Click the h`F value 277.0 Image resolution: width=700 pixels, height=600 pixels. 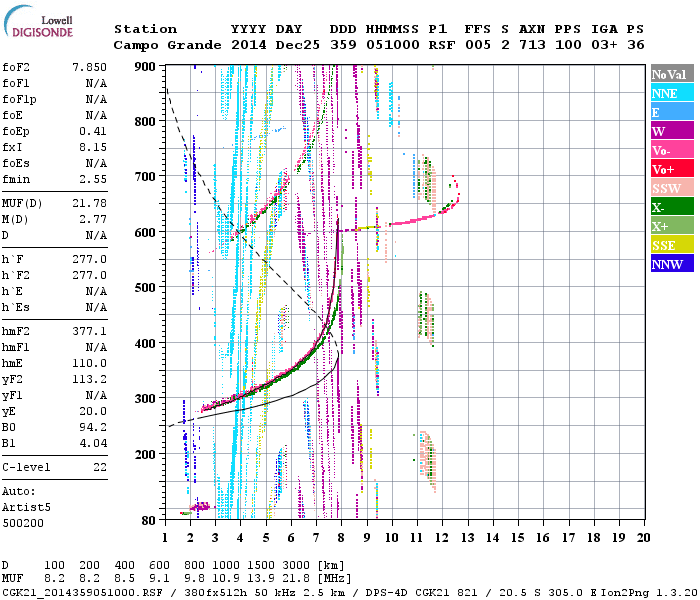pyautogui.click(x=89, y=259)
